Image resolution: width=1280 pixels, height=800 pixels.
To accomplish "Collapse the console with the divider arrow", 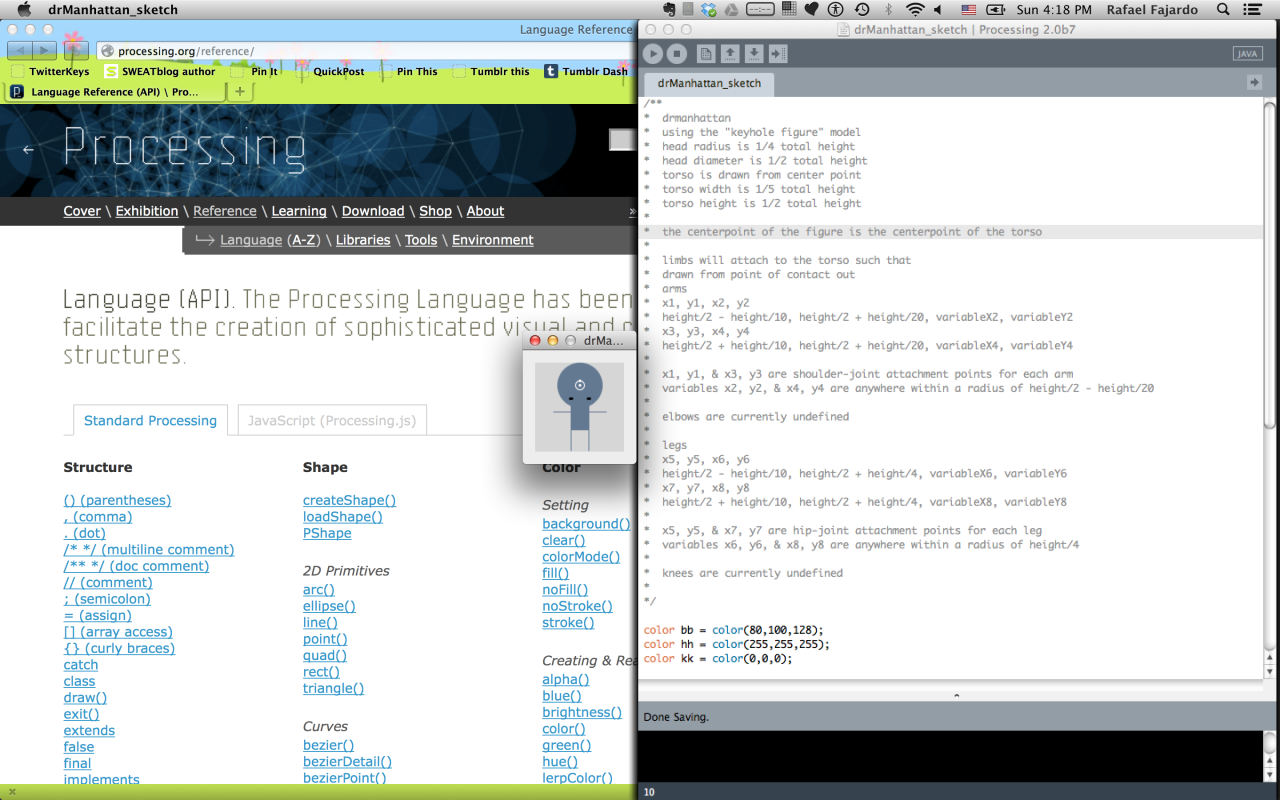I will pyautogui.click(x=956, y=694).
